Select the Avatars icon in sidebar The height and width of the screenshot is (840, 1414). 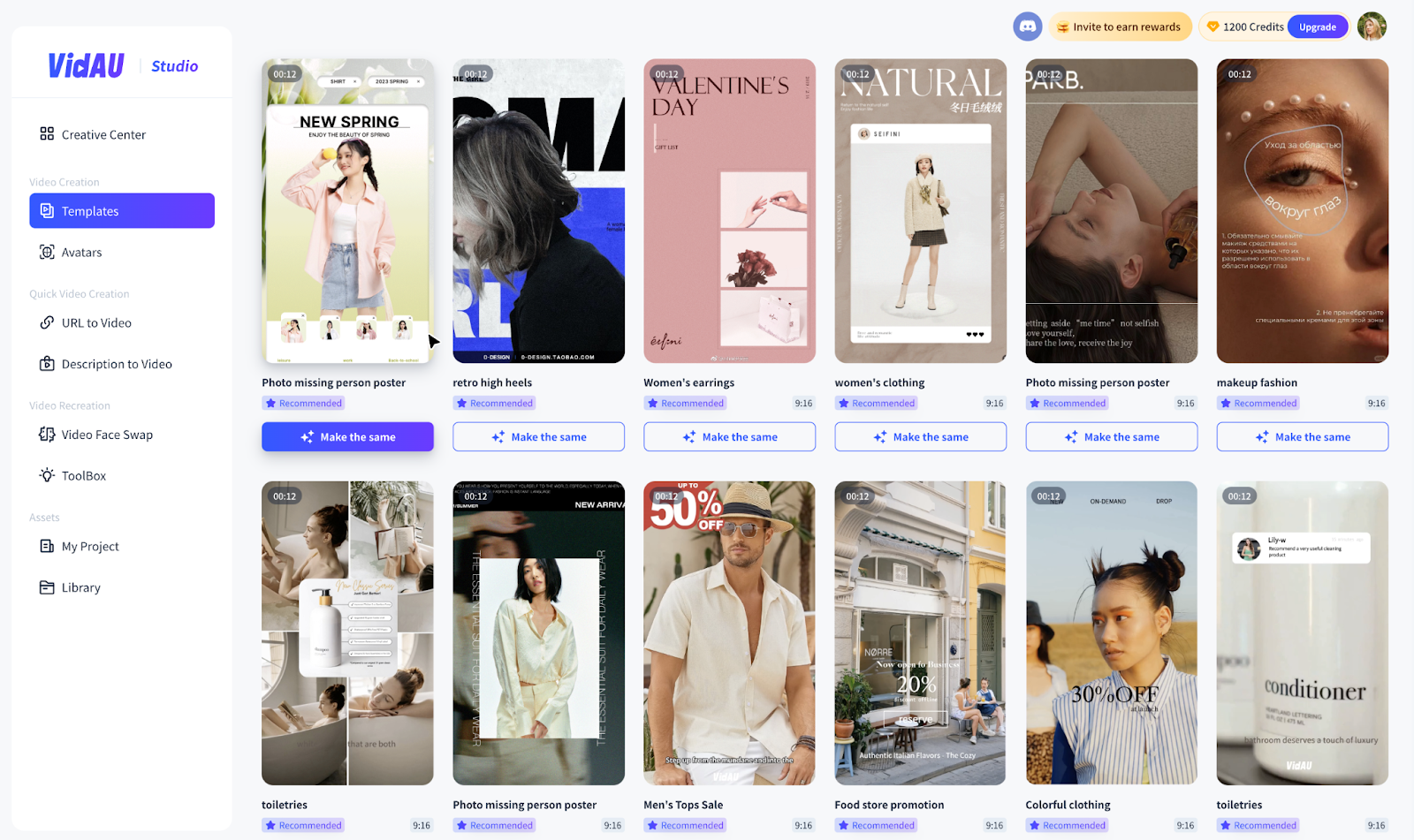coord(47,252)
